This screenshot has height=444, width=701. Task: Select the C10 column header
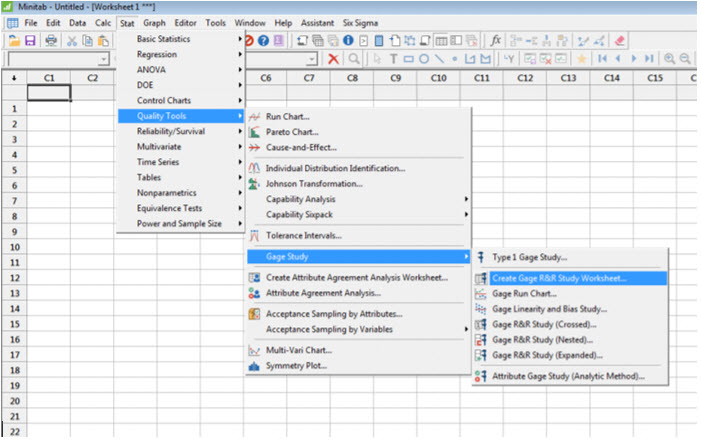439,78
